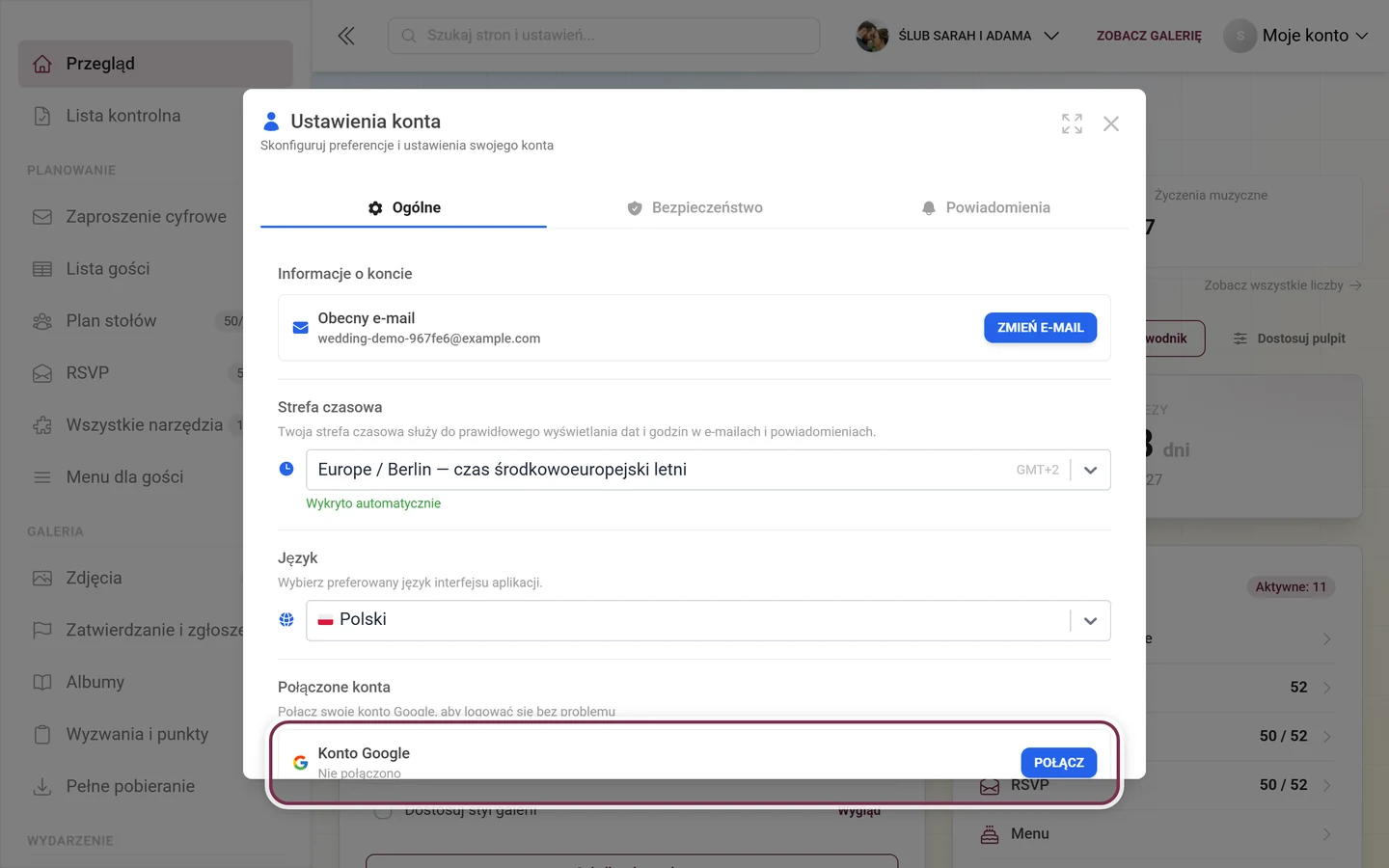Viewport: 1389px width, 868px height.
Task: Click the Dostosuj pulpit button
Action: click(x=1290, y=339)
